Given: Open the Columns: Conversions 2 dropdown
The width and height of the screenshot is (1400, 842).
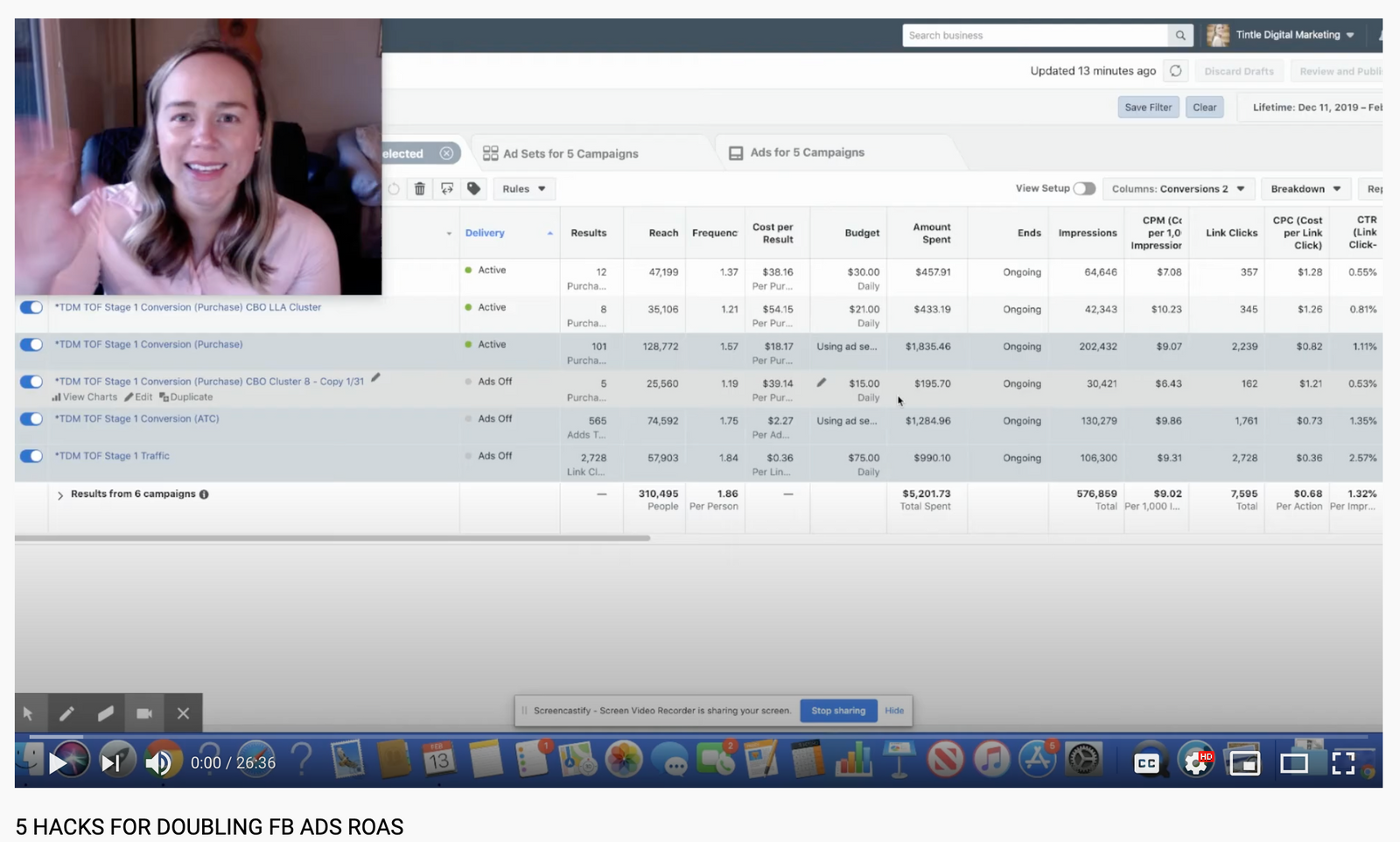Looking at the screenshot, I should click(x=1179, y=188).
